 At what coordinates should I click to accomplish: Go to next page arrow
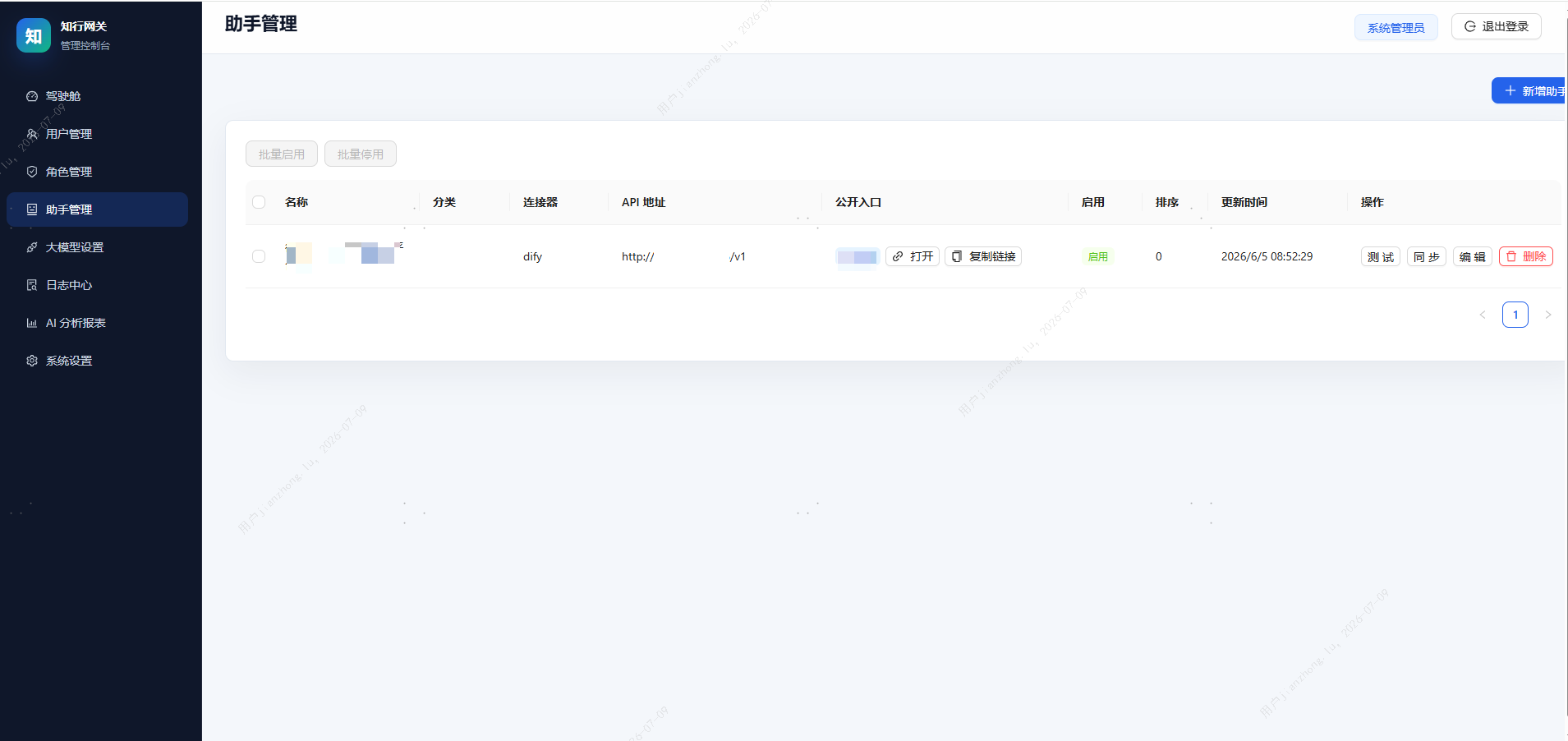[1548, 315]
